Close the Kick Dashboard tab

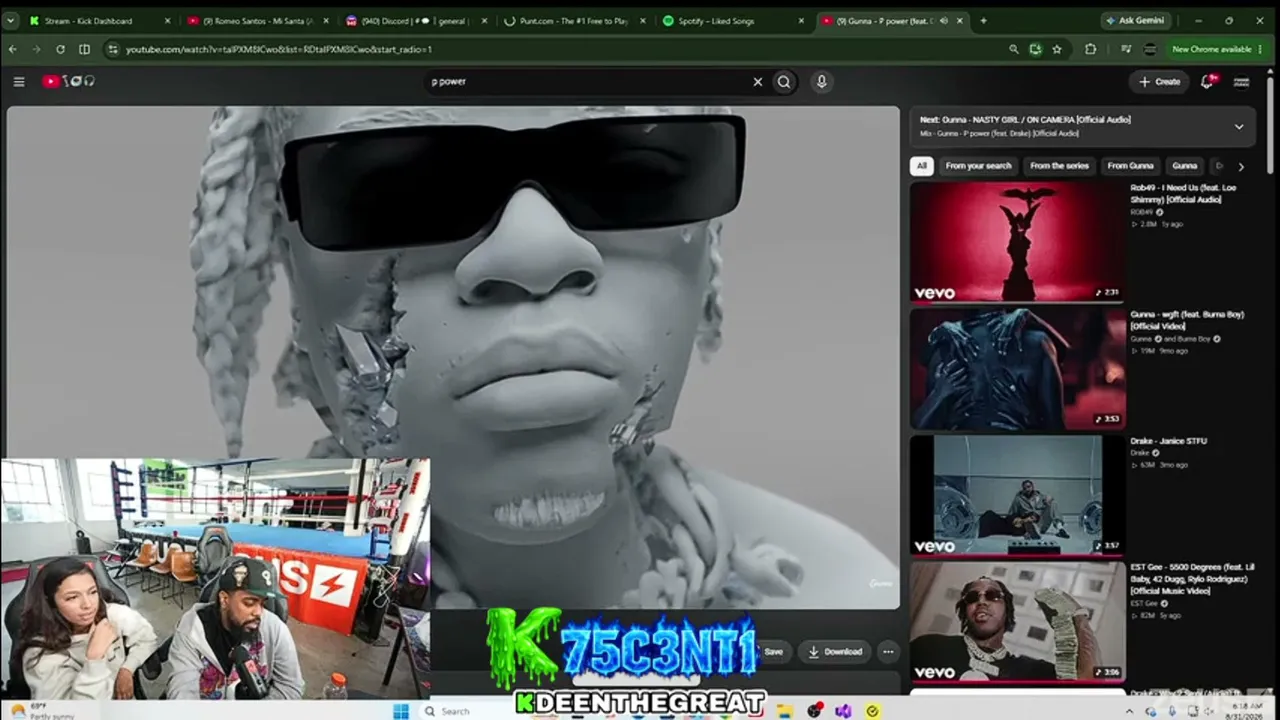[167, 20]
